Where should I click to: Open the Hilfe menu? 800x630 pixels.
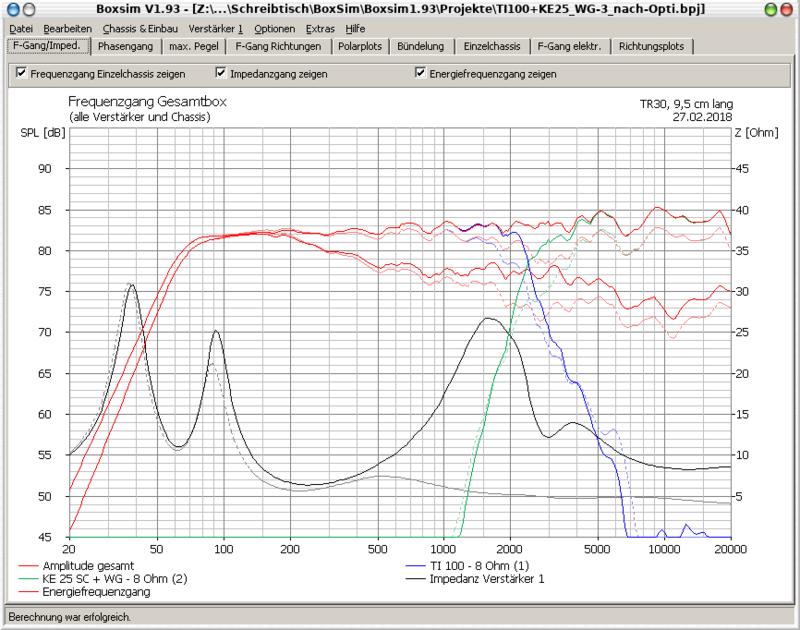[355, 29]
